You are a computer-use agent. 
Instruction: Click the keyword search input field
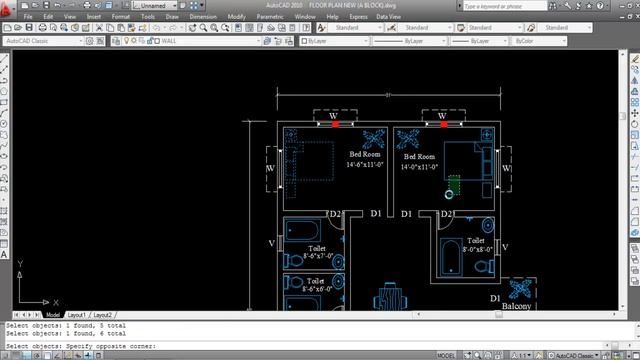coord(505,6)
